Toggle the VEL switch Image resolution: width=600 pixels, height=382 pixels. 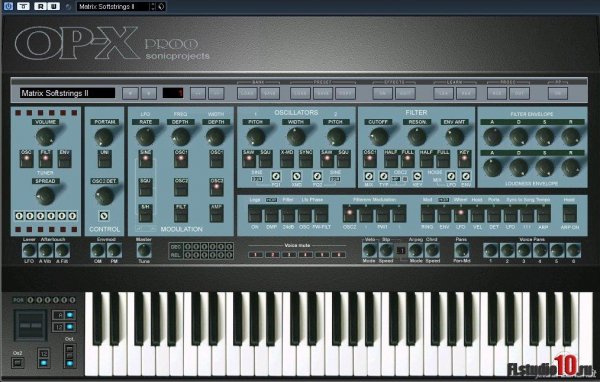(x=478, y=214)
